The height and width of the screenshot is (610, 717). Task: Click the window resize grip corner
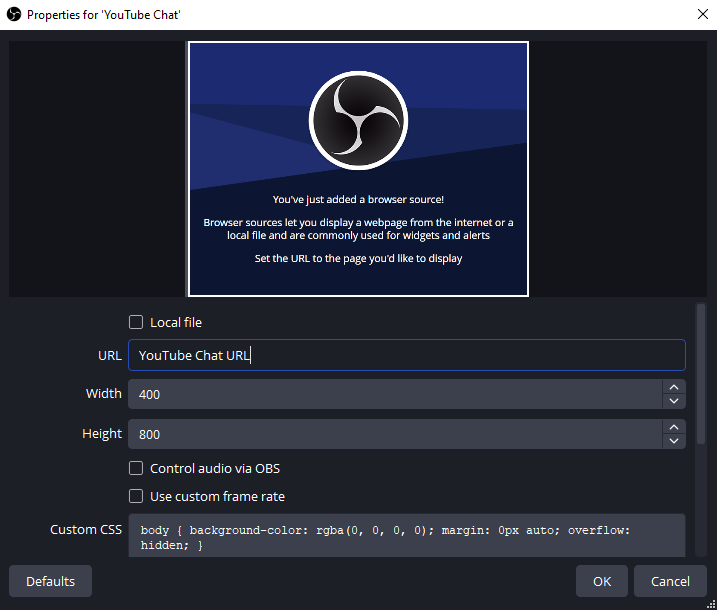click(x=711, y=605)
